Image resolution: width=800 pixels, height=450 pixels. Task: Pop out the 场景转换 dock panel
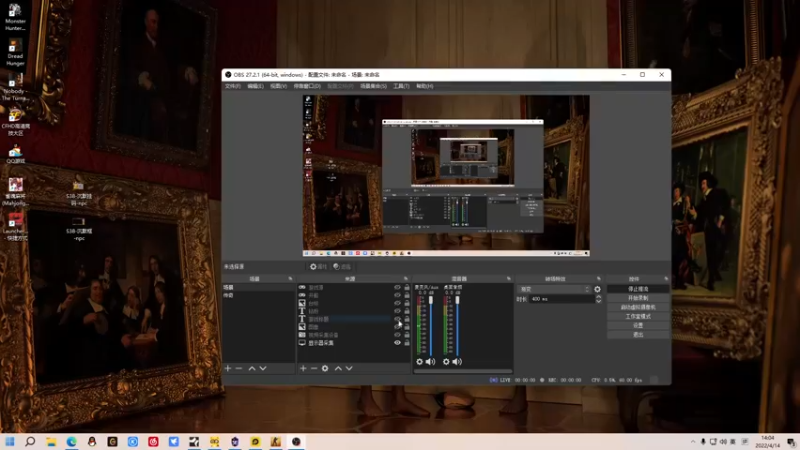(x=598, y=279)
